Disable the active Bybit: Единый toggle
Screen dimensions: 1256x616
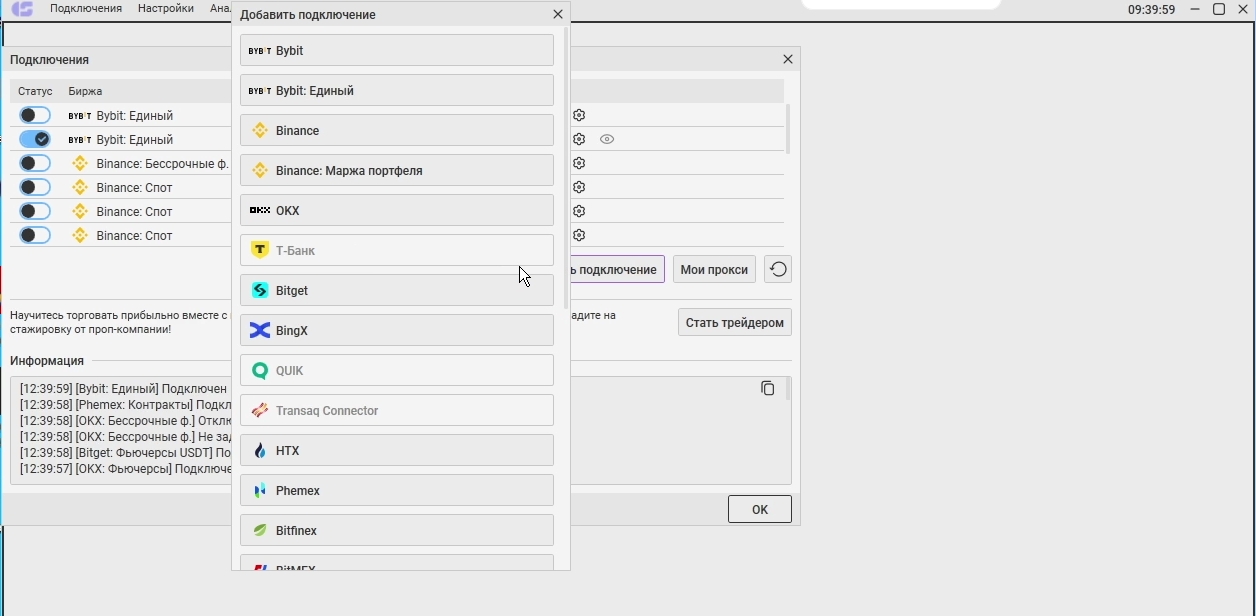click(35, 139)
